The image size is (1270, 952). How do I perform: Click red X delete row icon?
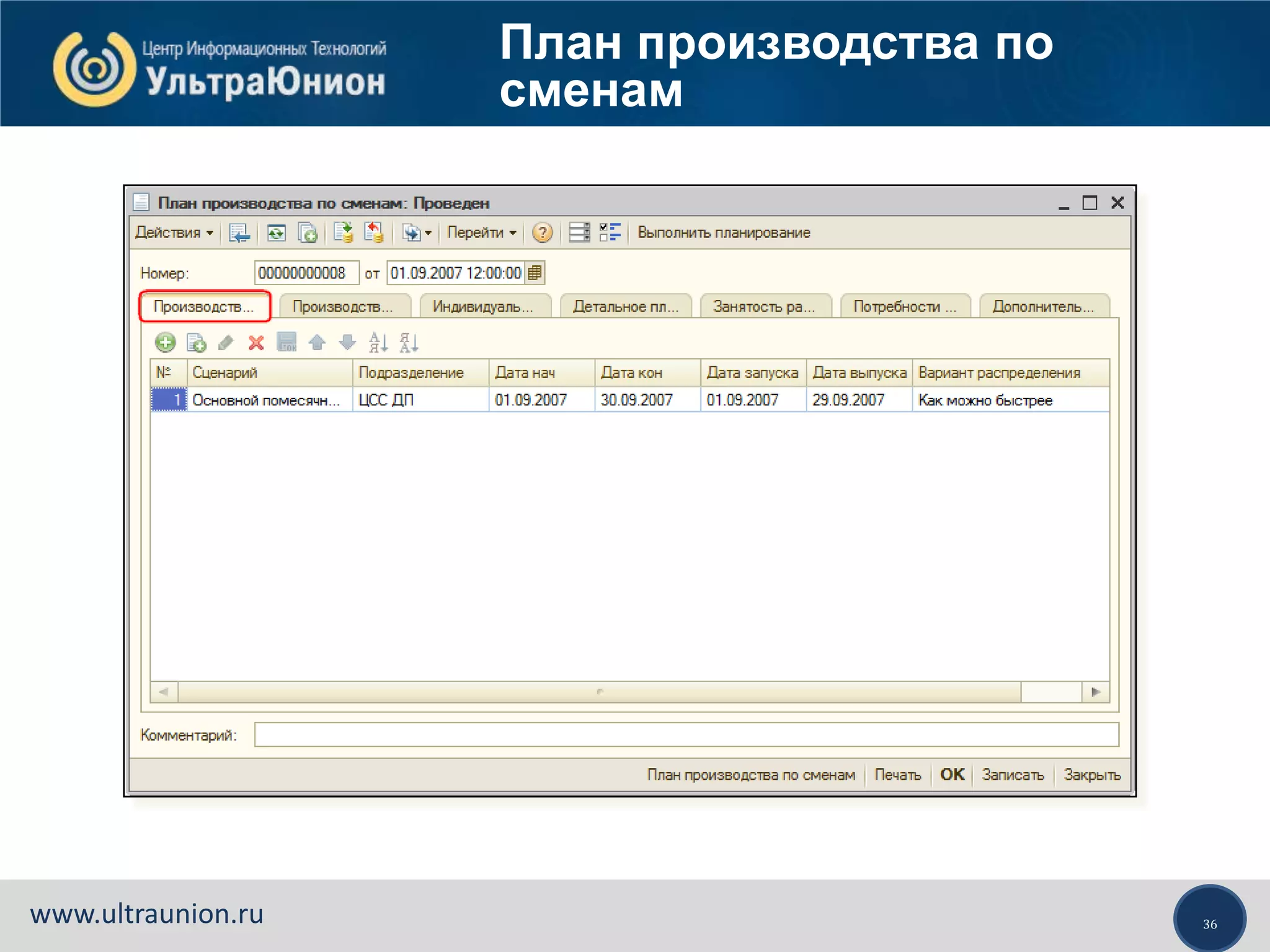(256, 343)
